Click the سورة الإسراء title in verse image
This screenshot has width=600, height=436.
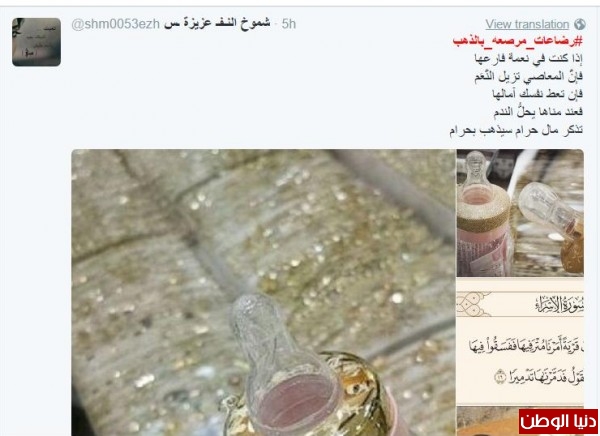pos(559,305)
